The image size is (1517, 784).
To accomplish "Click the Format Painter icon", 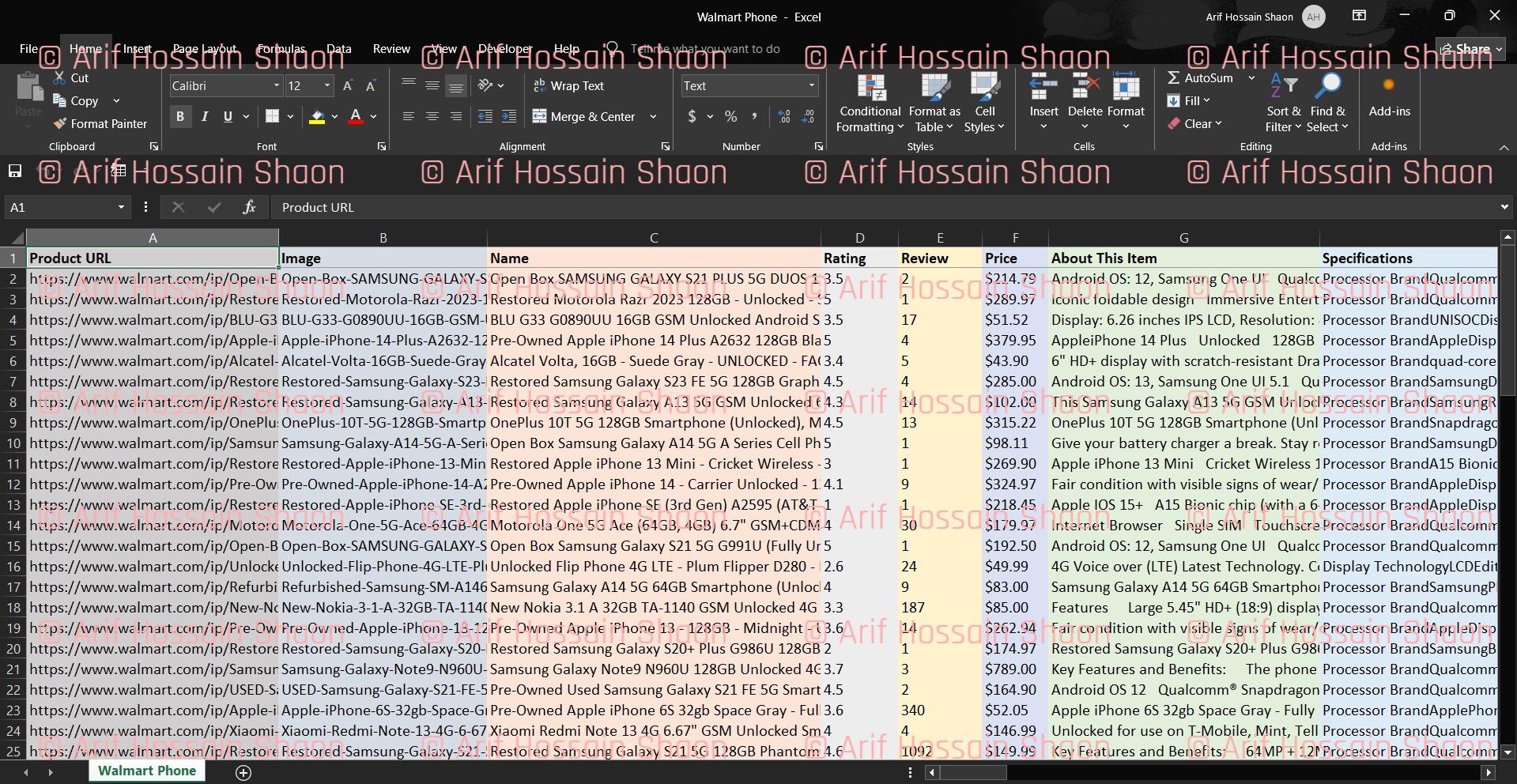I will pyautogui.click(x=60, y=124).
